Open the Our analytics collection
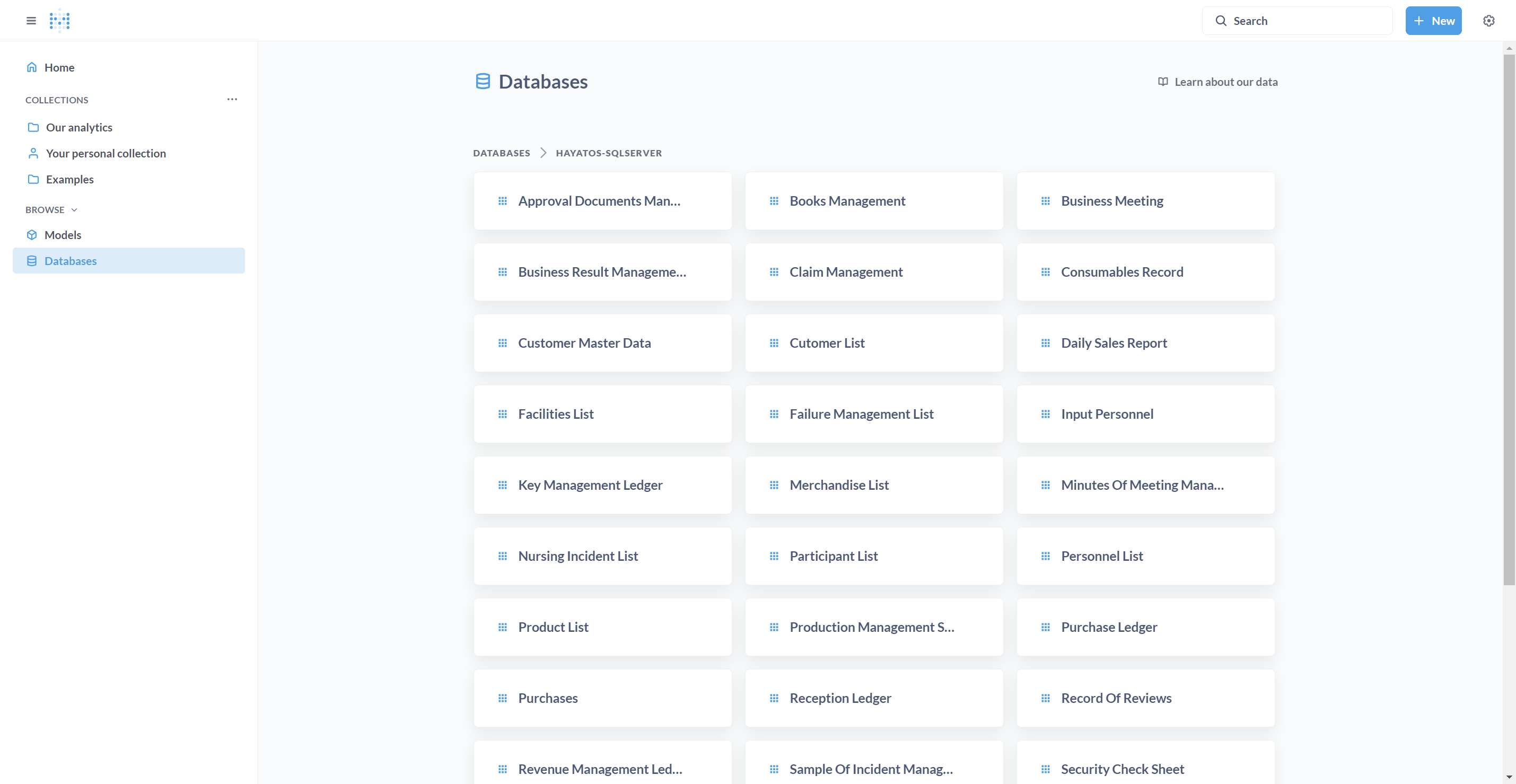 (x=129, y=127)
